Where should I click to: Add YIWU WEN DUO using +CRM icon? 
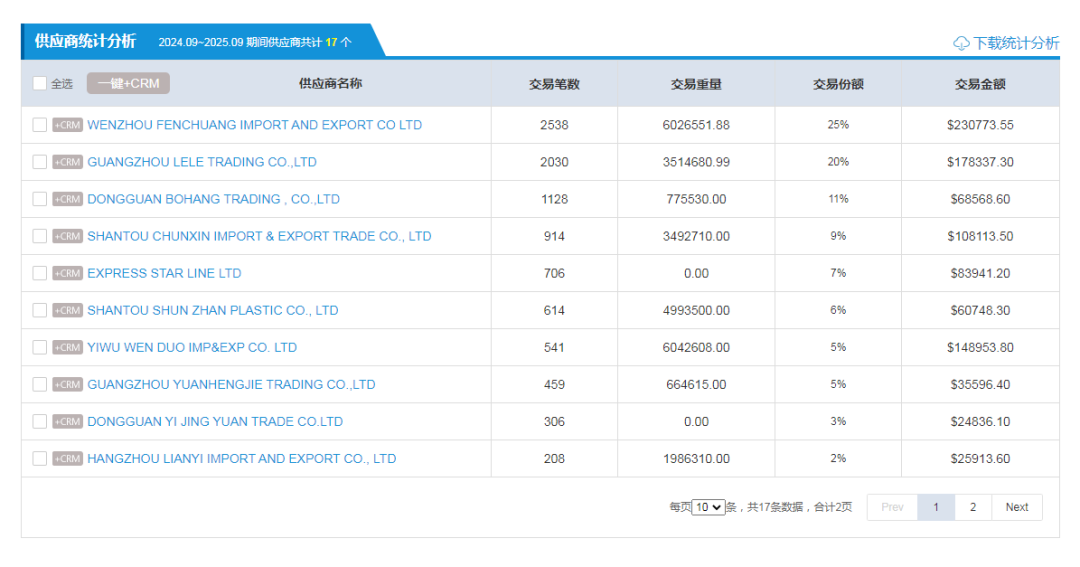pos(67,347)
